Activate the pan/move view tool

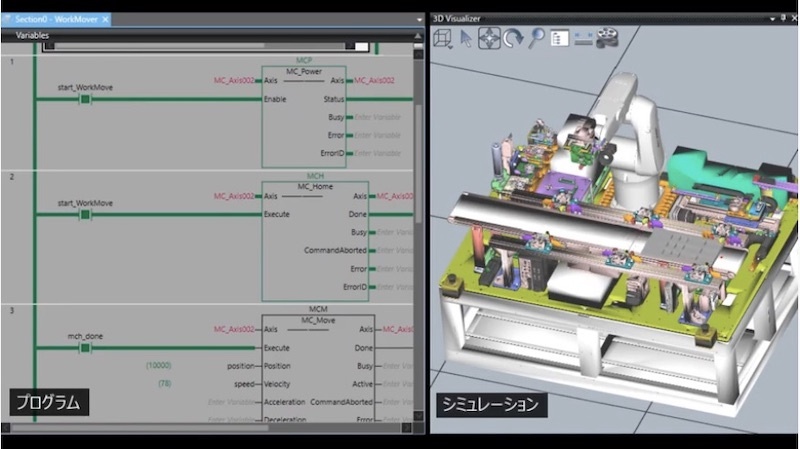click(489, 38)
